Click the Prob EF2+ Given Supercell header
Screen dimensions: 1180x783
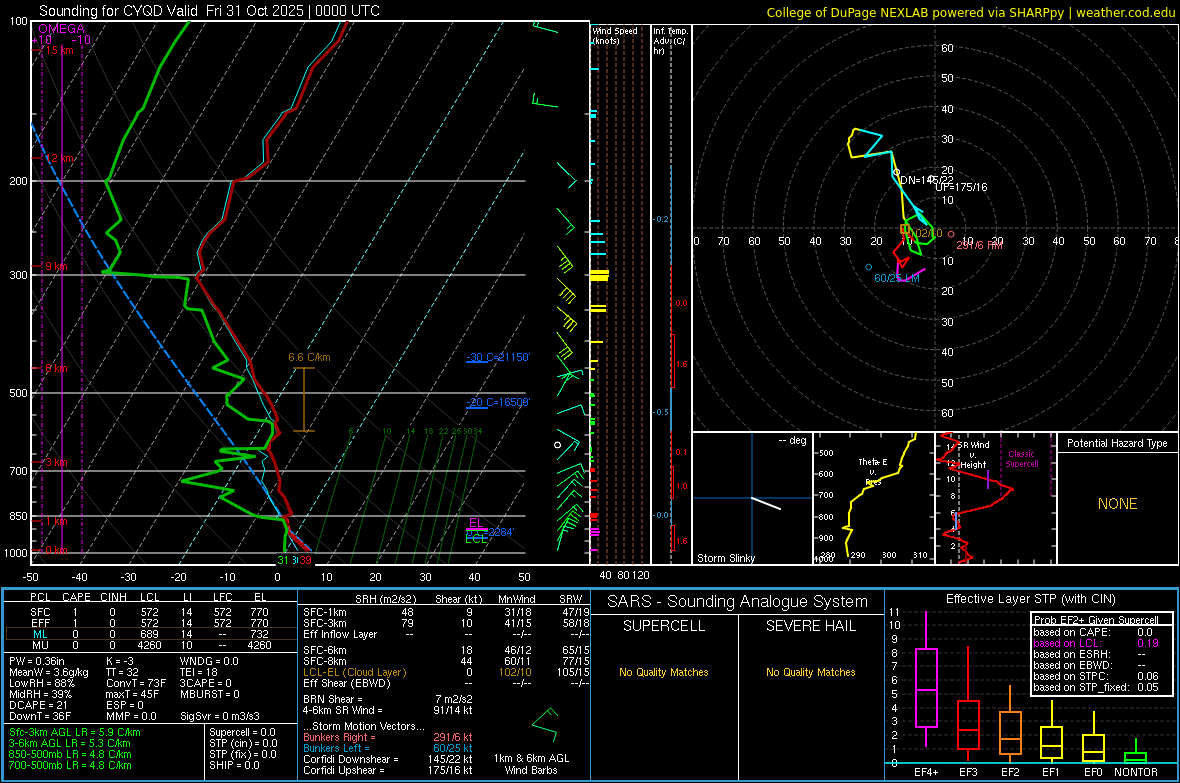coord(1096,620)
